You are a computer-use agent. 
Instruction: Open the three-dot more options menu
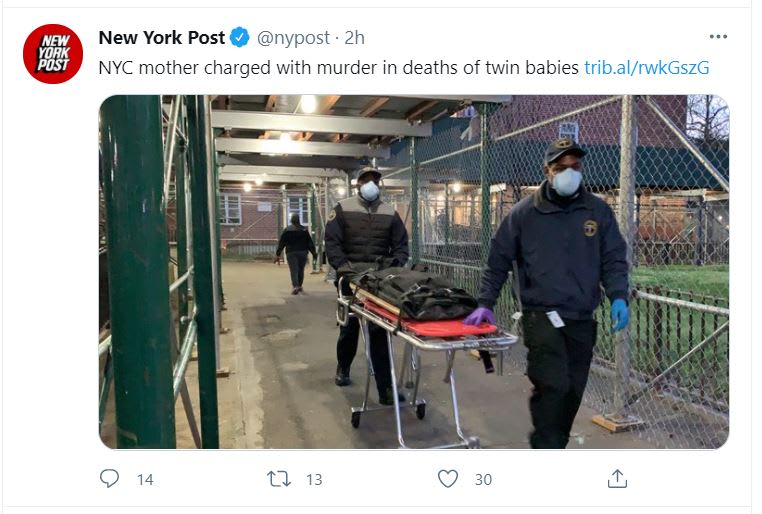pyautogui.click(x=718, y=36)
